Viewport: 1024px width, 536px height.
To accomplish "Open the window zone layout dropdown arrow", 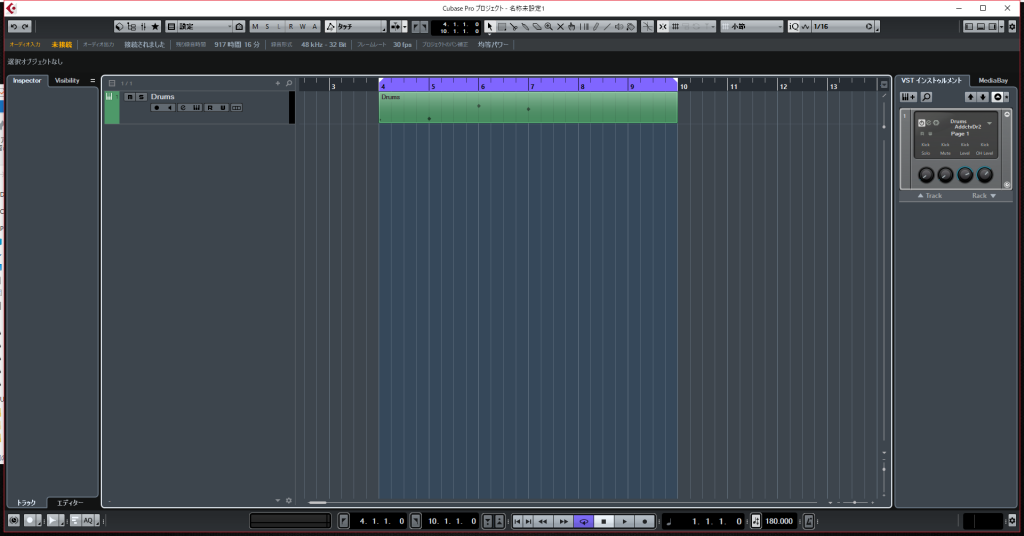I will pyautogui.click(x=1002, y=27).
